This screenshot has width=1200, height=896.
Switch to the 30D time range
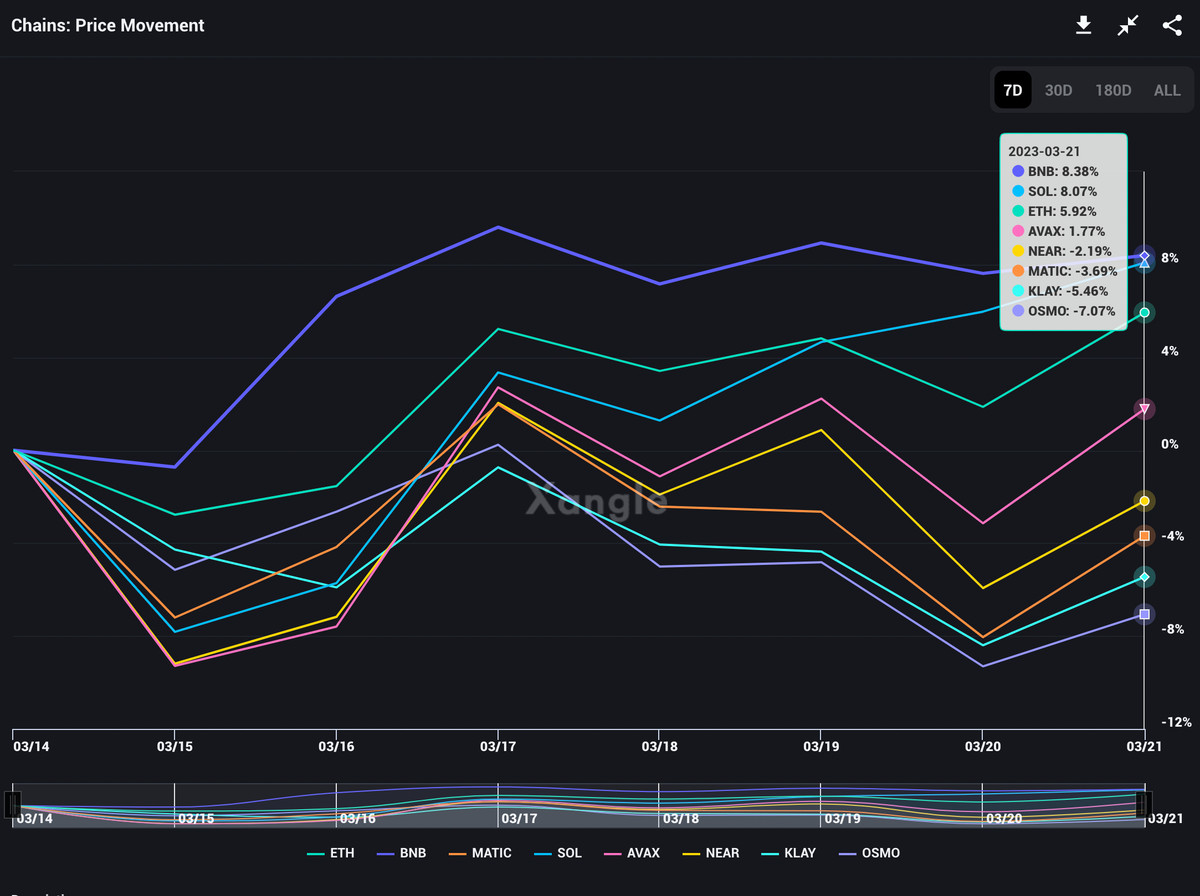(x=1058, y=90)
